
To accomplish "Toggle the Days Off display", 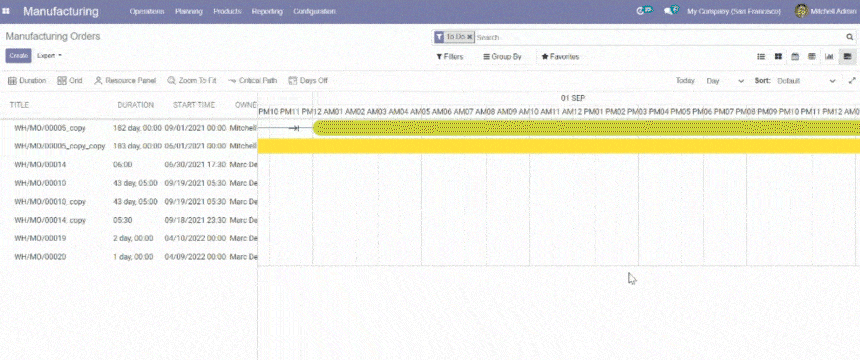I will click(x=308, y=81).
